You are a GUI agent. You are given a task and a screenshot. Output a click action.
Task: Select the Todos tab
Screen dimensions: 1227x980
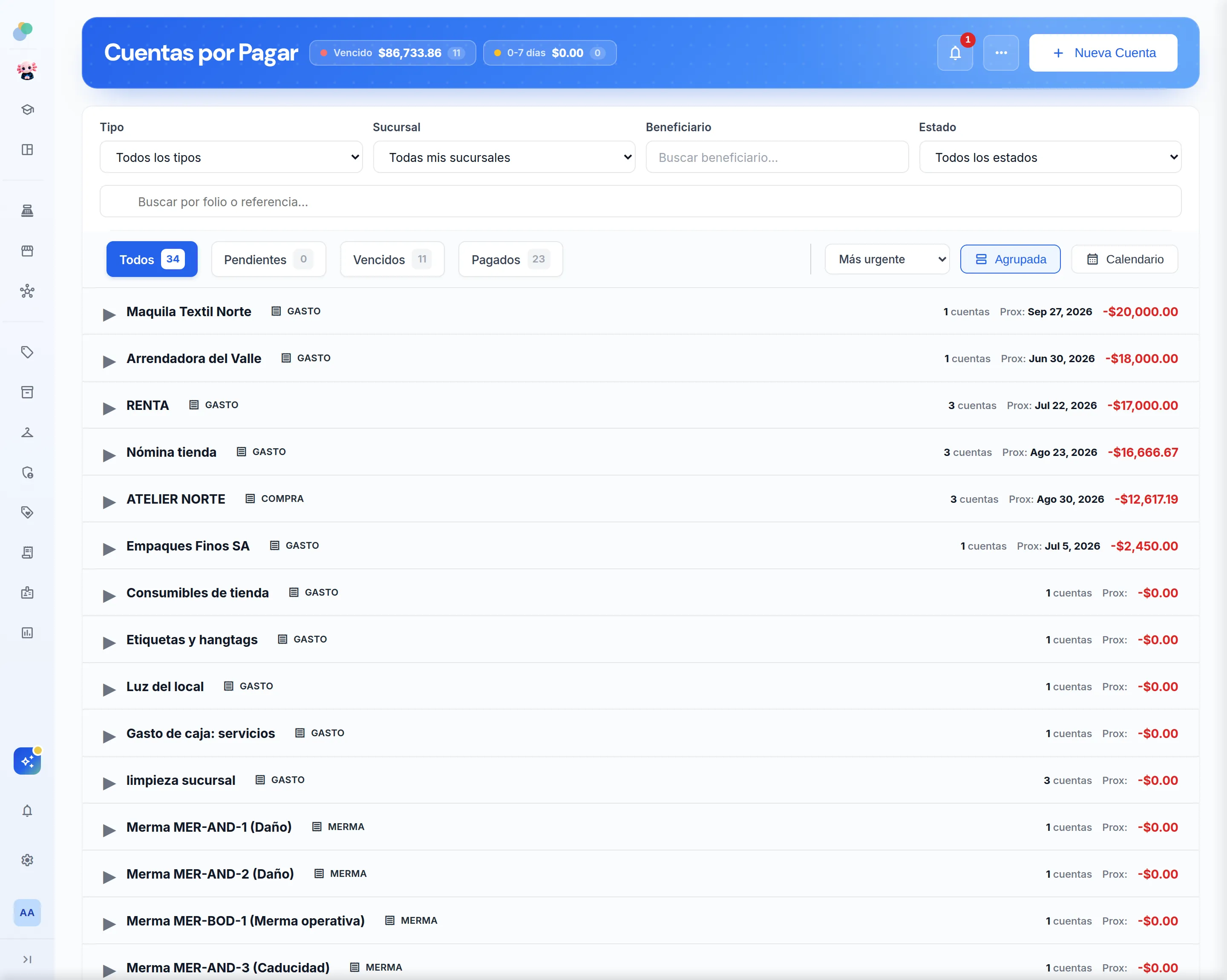pos(152,259)
